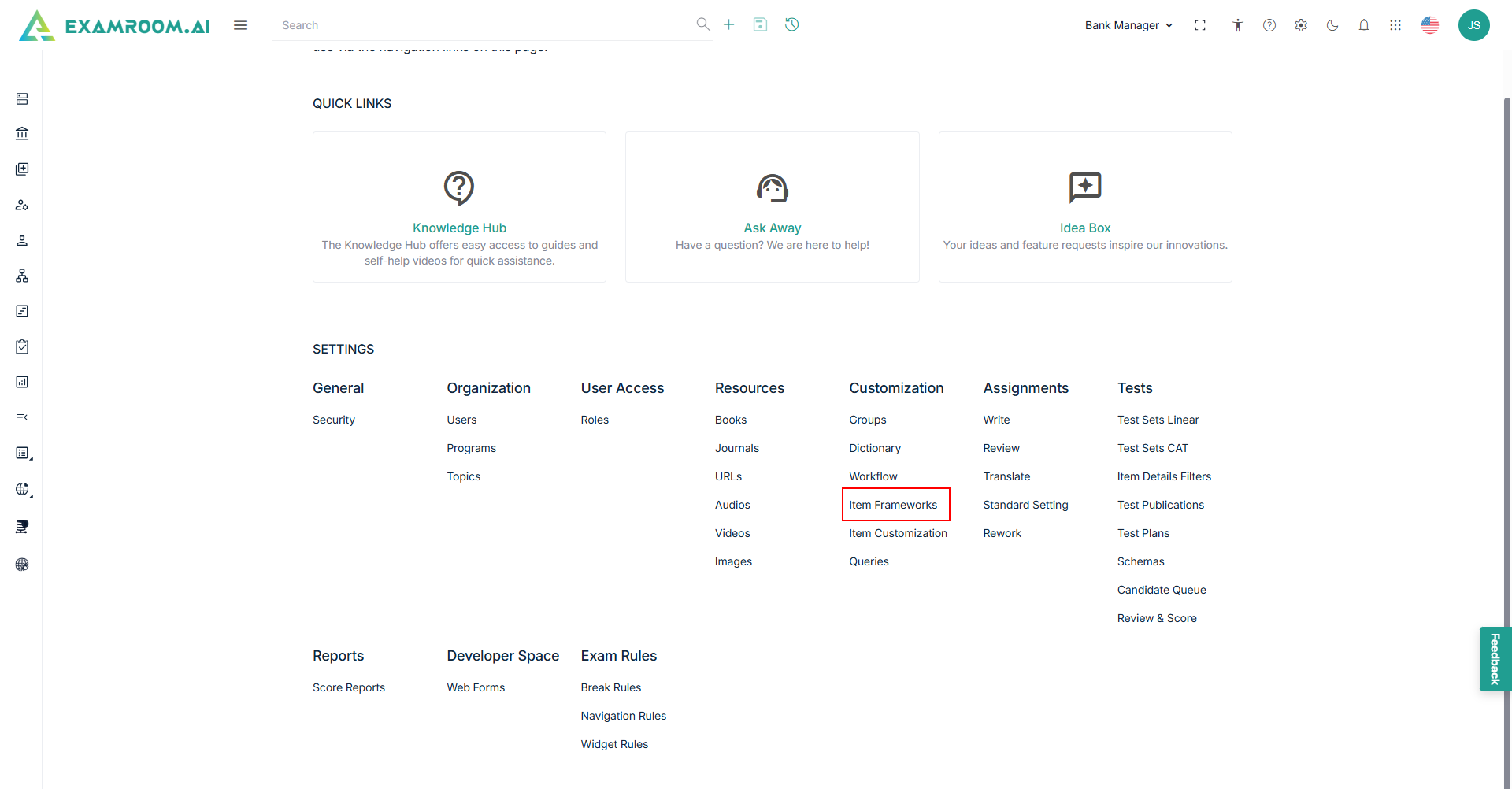This screenshot has height=789, width=1512.
Task: Click the green plus add icon
Action: tap(729, 24)
